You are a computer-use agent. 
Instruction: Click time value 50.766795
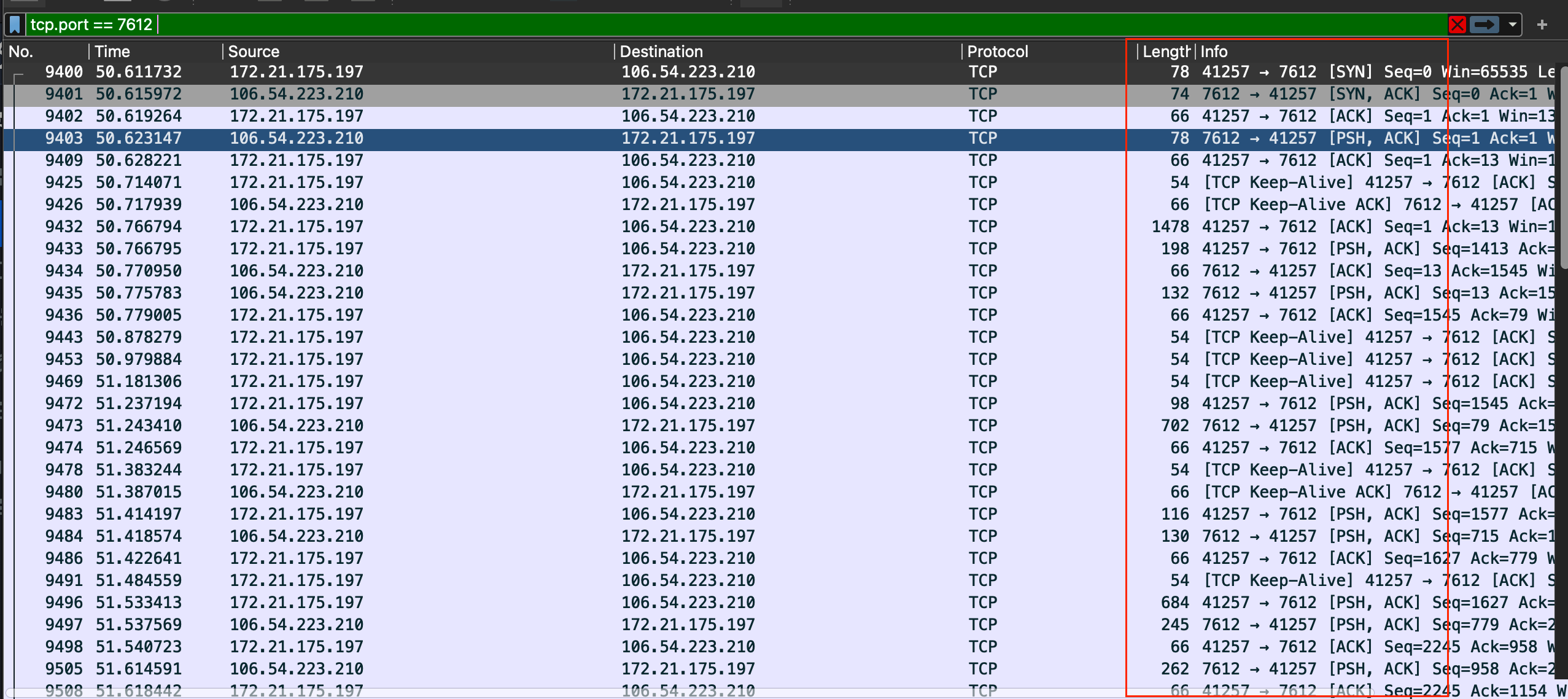139,249
